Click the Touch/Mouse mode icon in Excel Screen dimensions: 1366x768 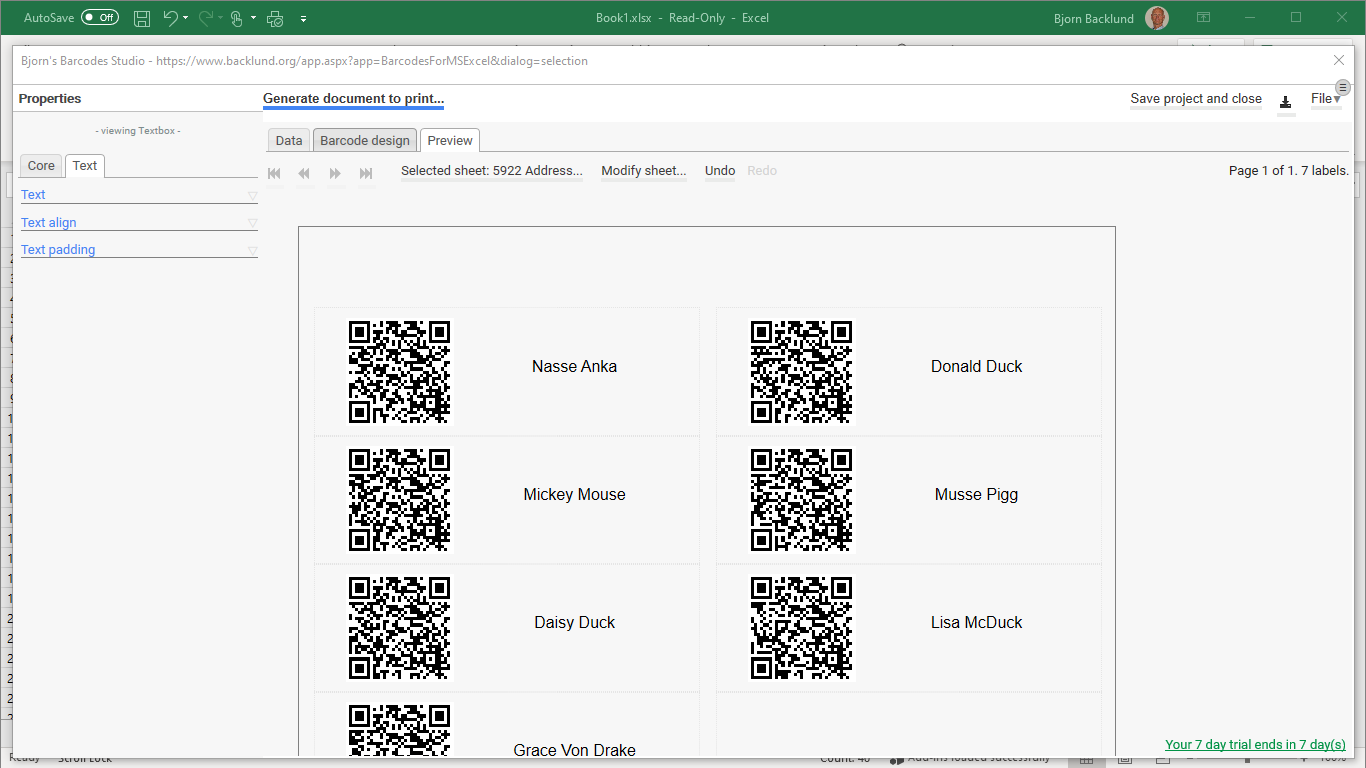(236, 18)
